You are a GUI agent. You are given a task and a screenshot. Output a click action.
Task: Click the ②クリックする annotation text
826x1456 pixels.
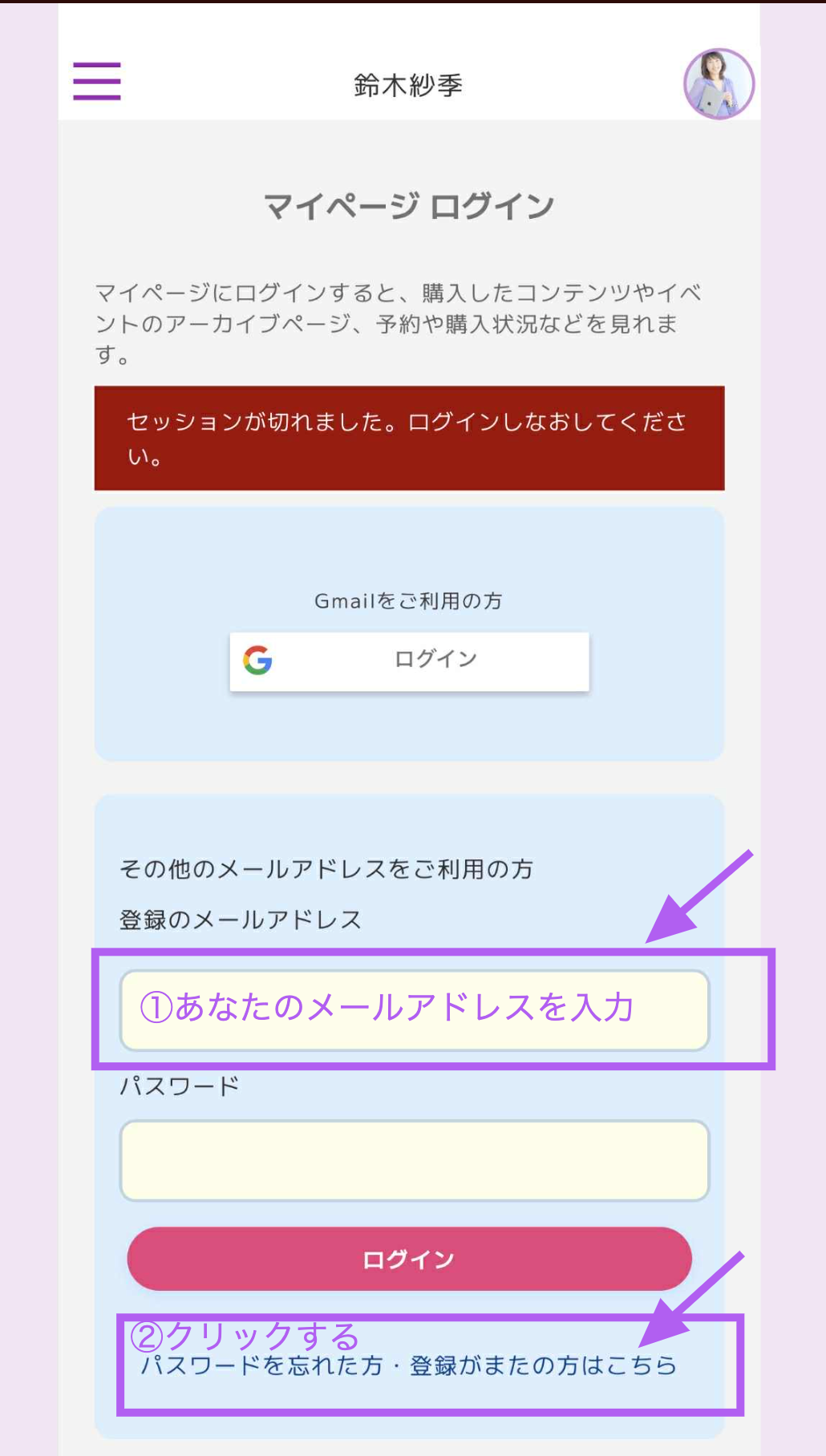pyautogui.click(x=245, y=1336)
